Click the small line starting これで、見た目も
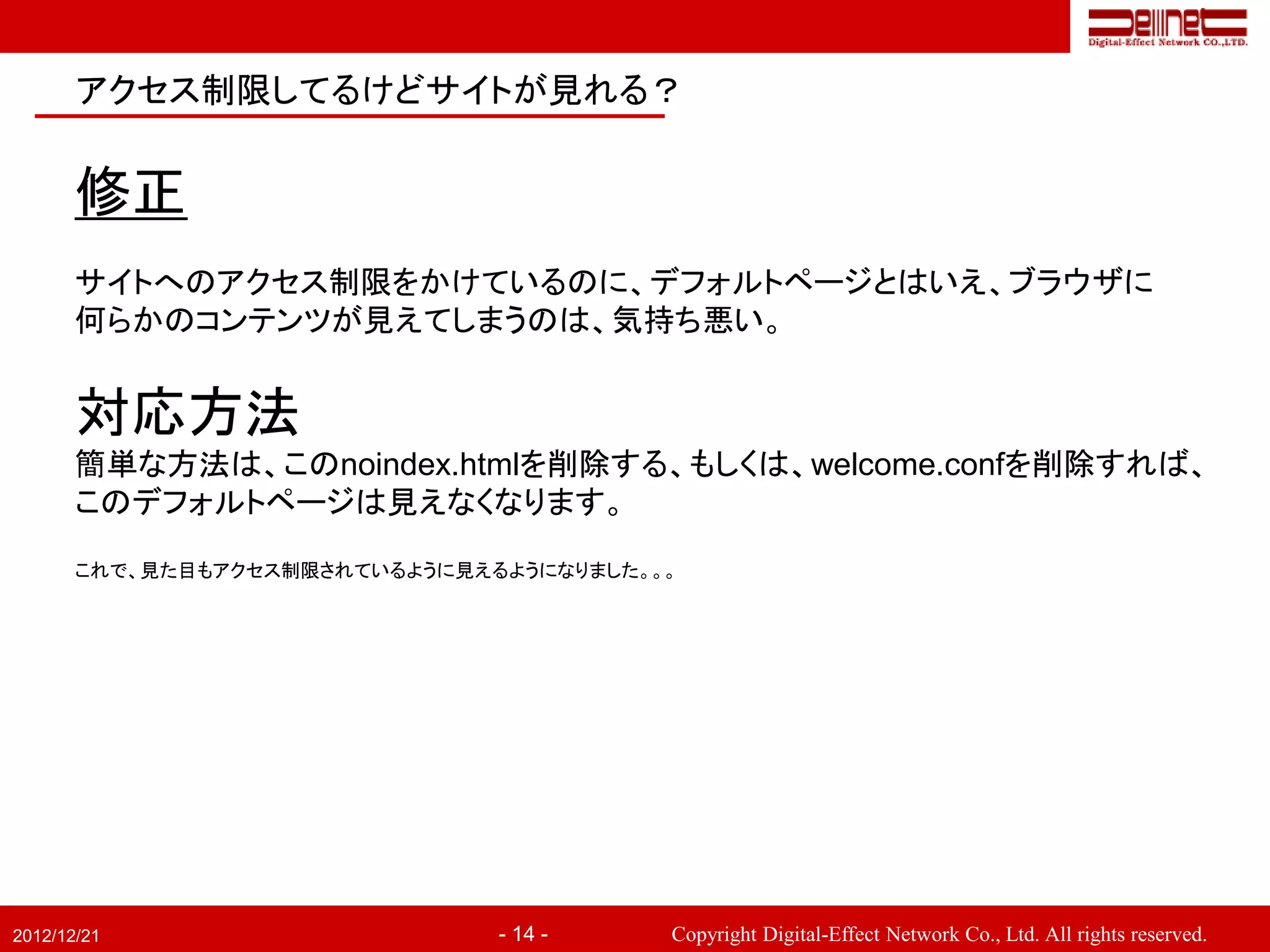Screen dimensions: 1270x952 [375, 570]
